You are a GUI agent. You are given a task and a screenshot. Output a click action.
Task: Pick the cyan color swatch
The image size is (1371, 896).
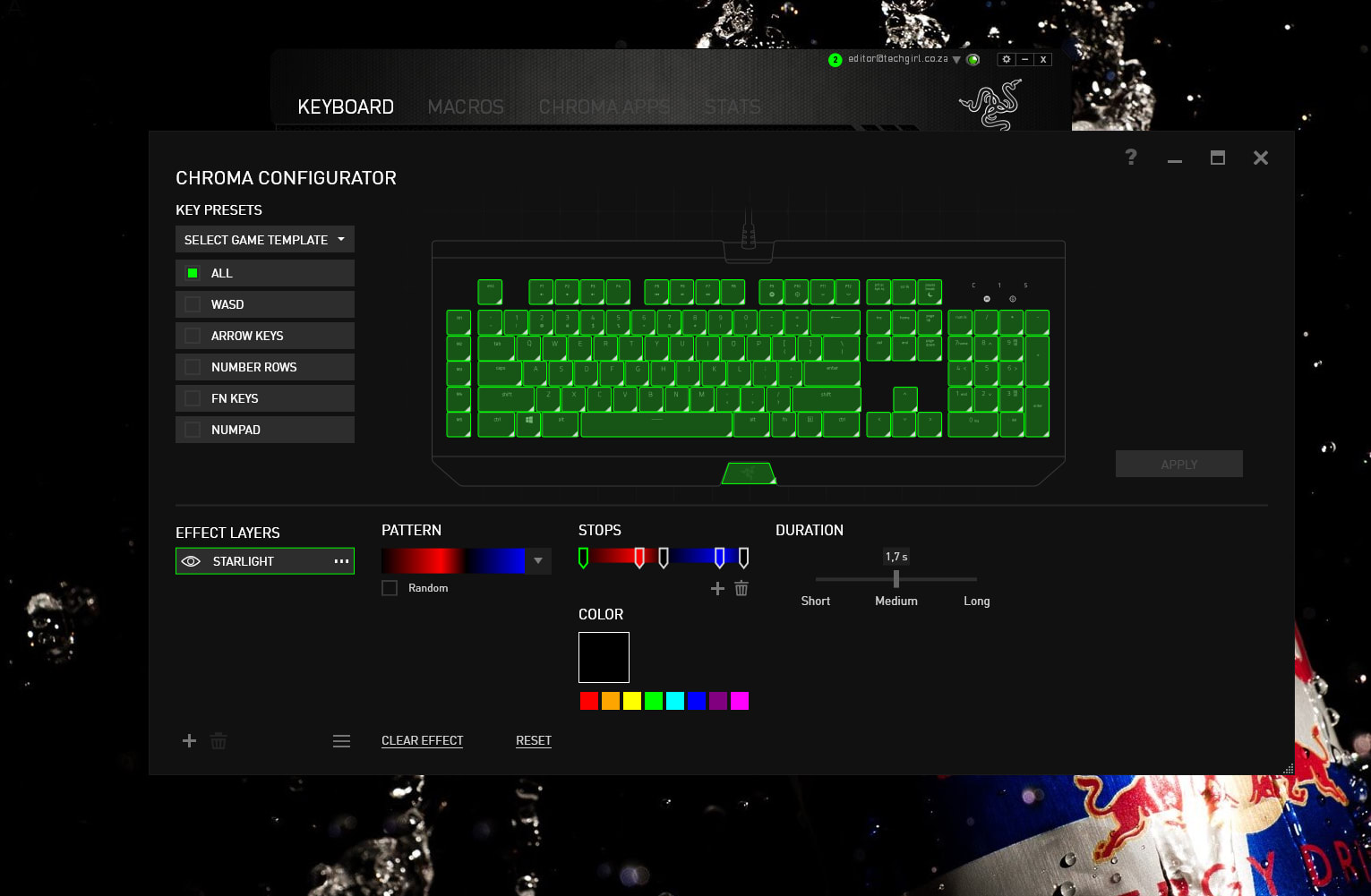point(675,701)
